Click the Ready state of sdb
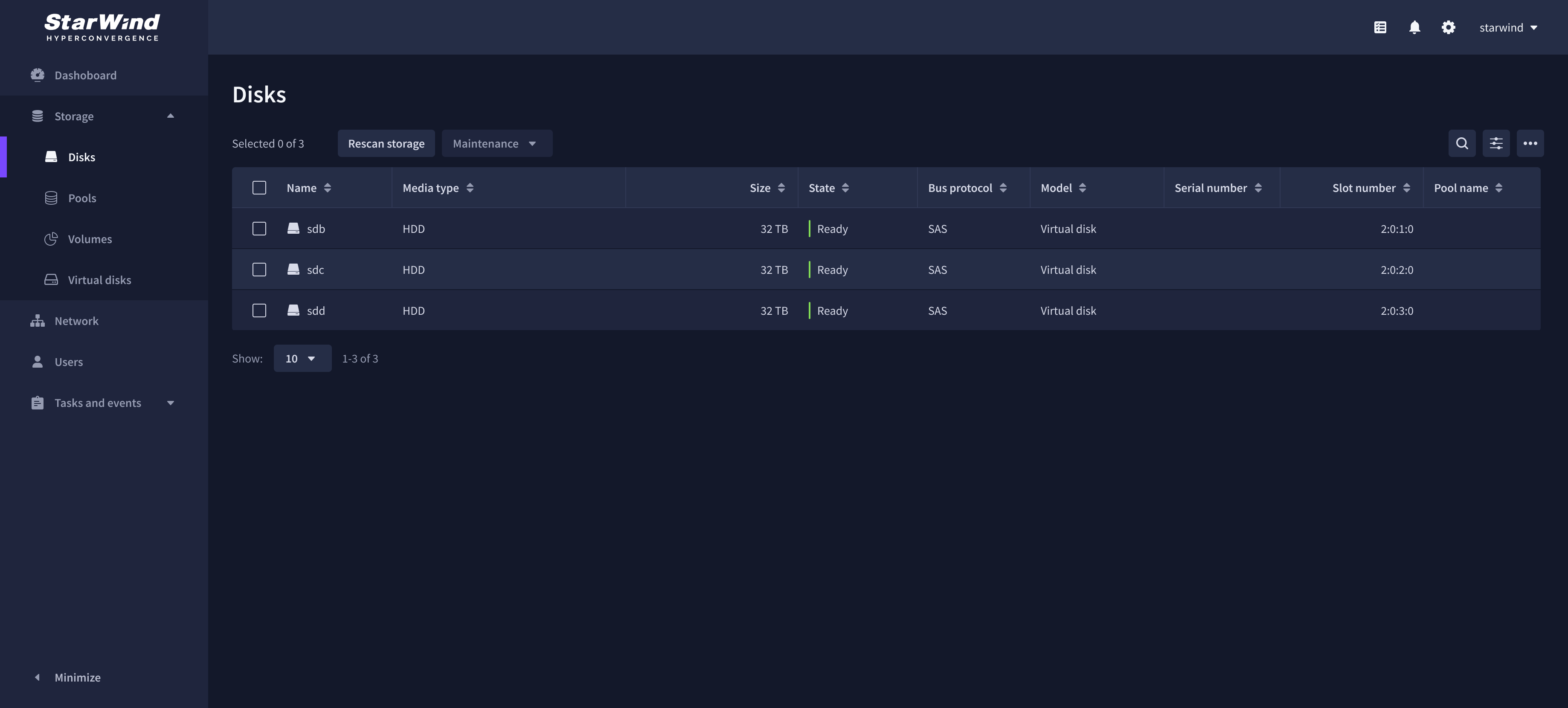 (x=832, y=228)
